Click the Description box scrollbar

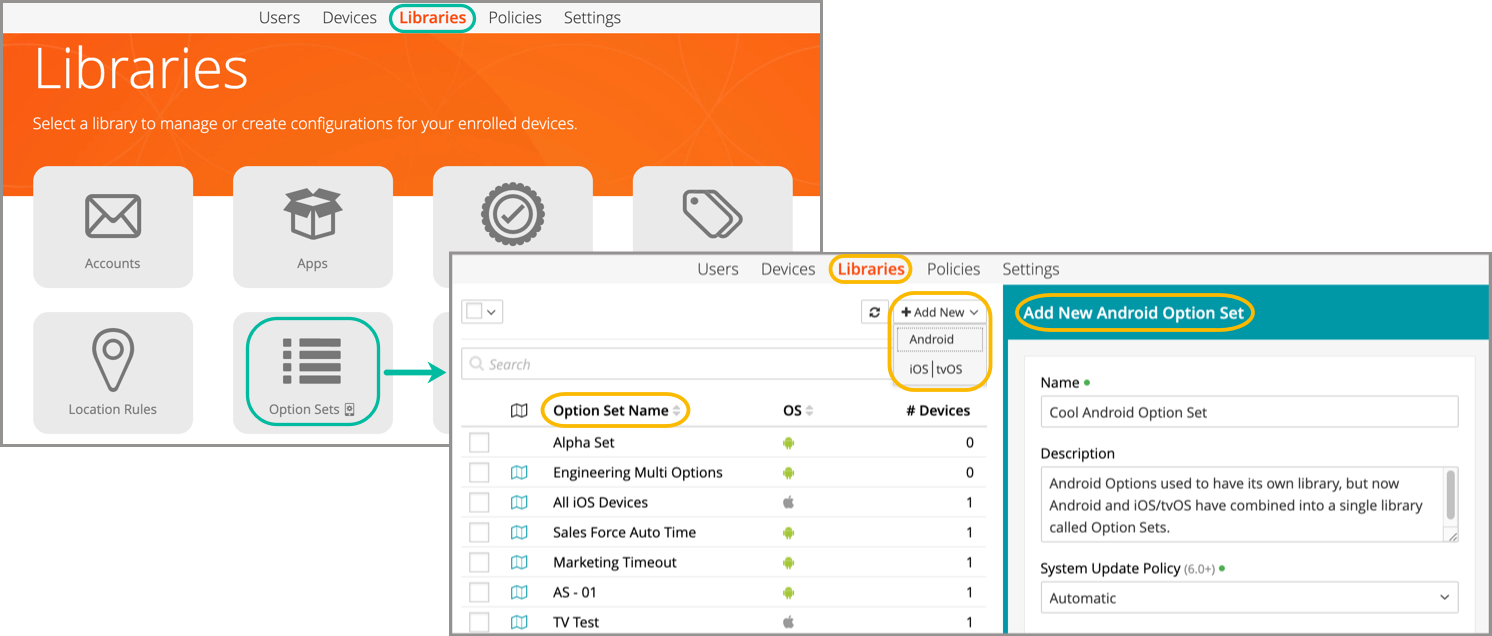tap(1451, 494)
